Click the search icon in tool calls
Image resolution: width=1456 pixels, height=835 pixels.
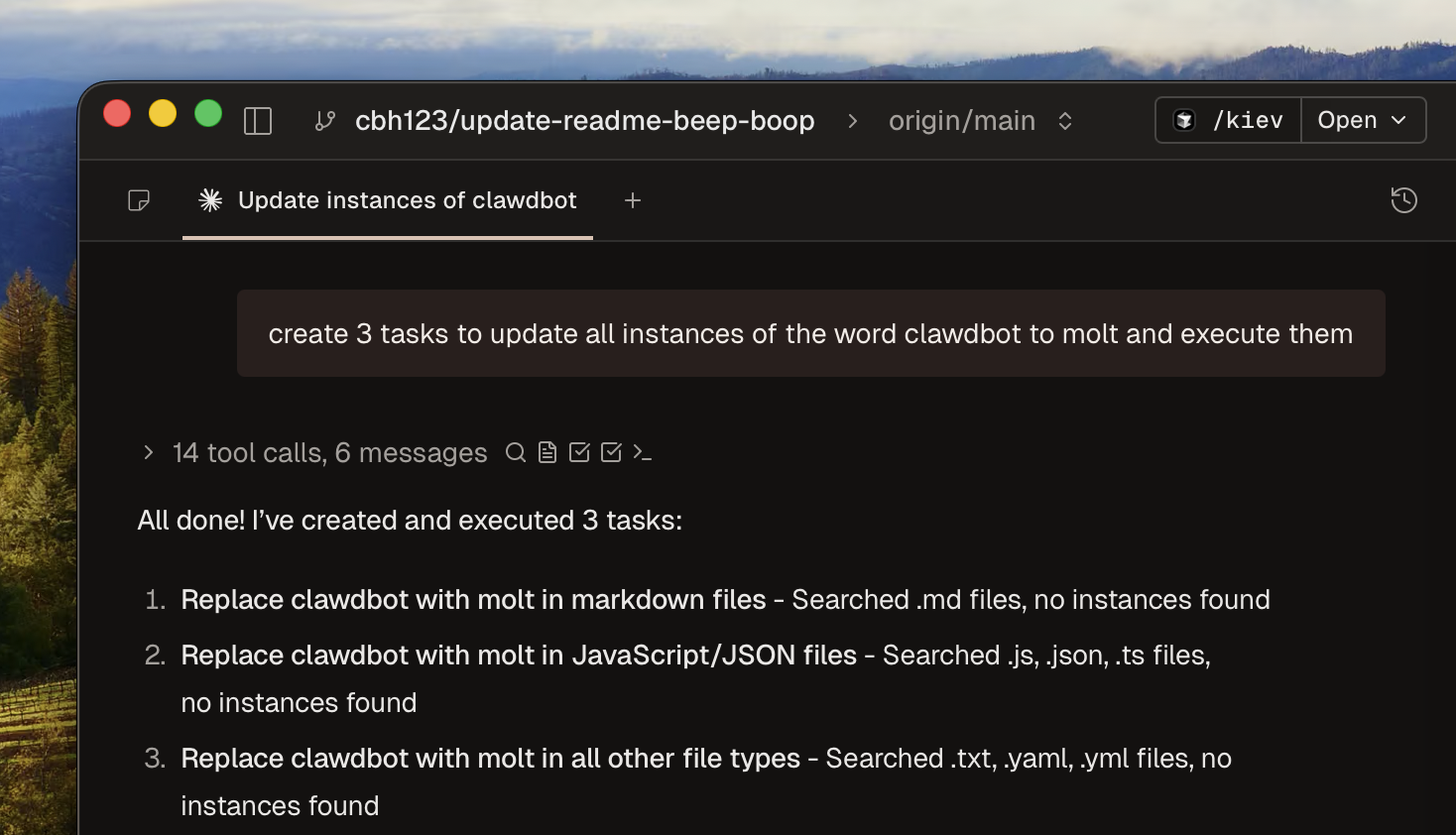tap(516, 452)
